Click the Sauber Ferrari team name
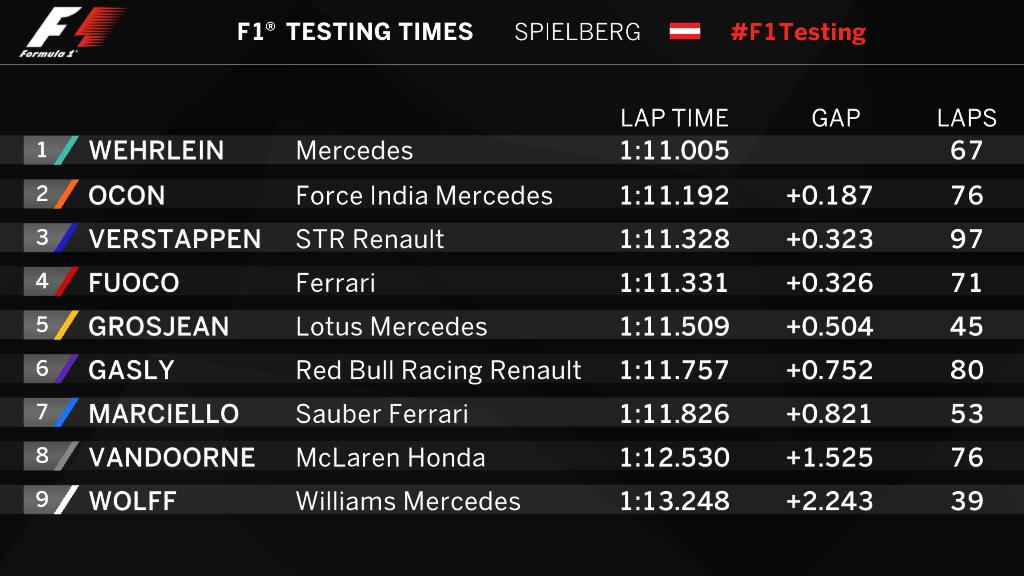Viewport: 1024px width, 576px height. pyautogui.click(x=382, y=414)
